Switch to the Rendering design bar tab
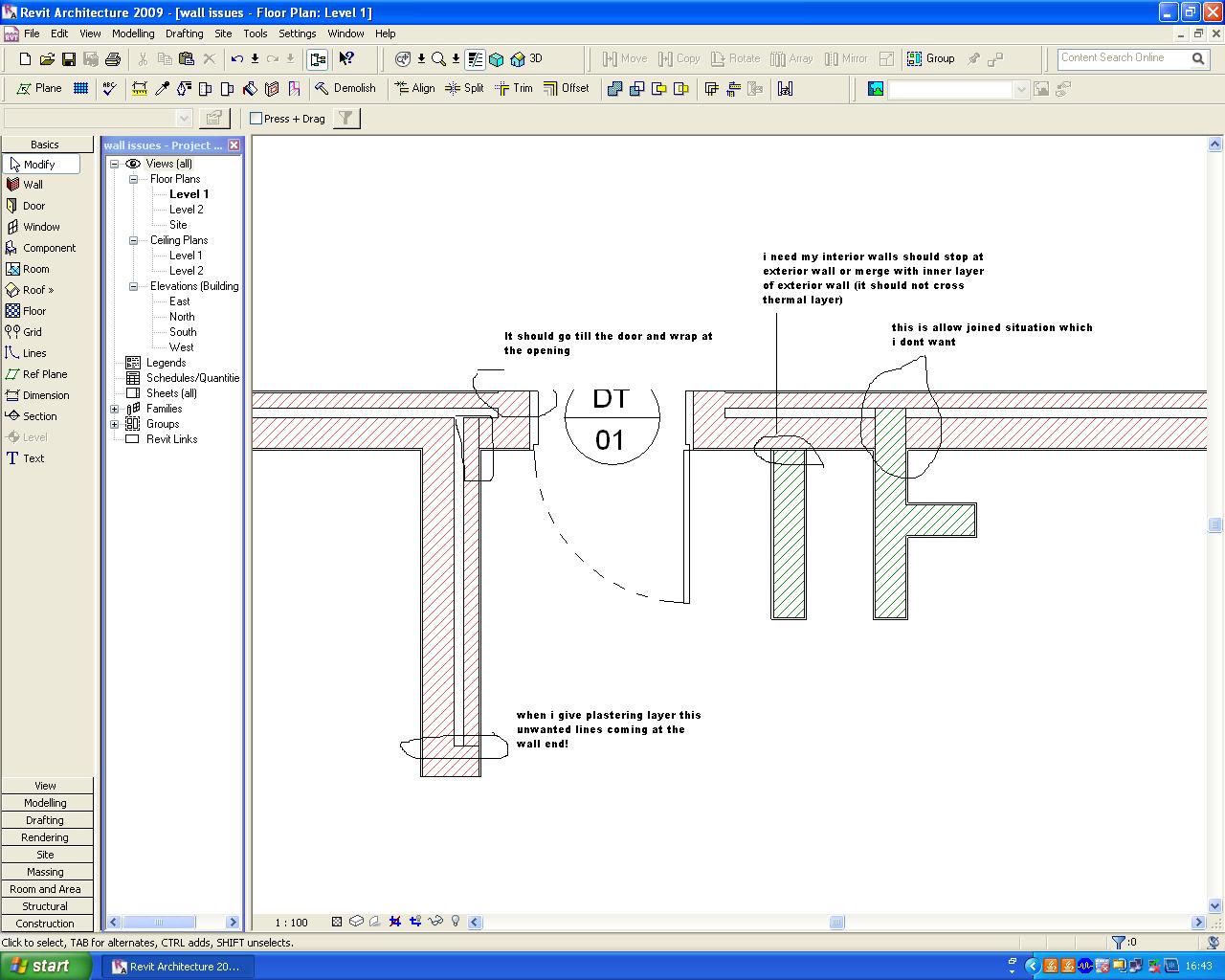 tap(45, 837)
